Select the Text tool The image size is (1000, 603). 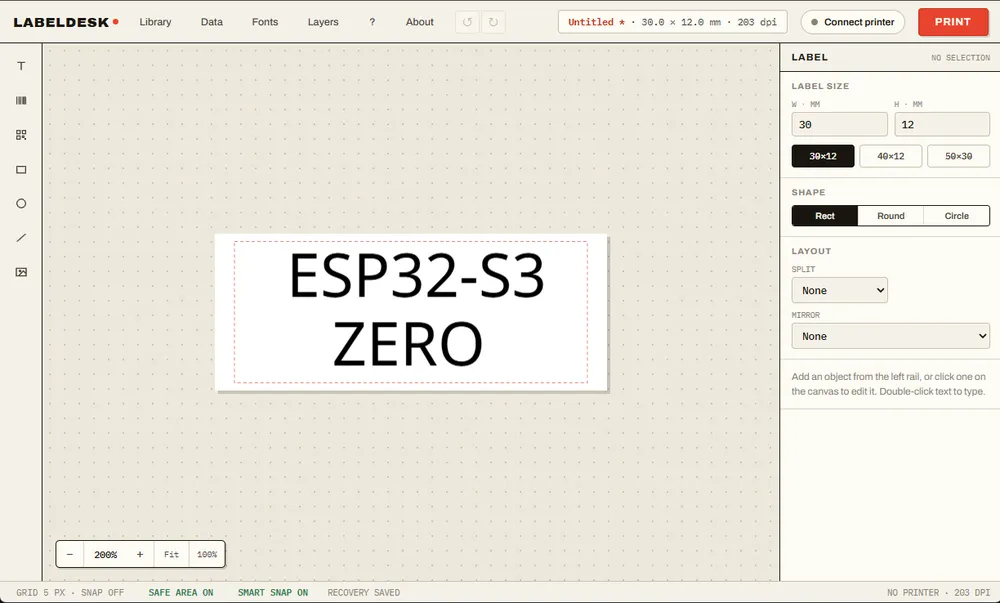click(x=21, y=66)
